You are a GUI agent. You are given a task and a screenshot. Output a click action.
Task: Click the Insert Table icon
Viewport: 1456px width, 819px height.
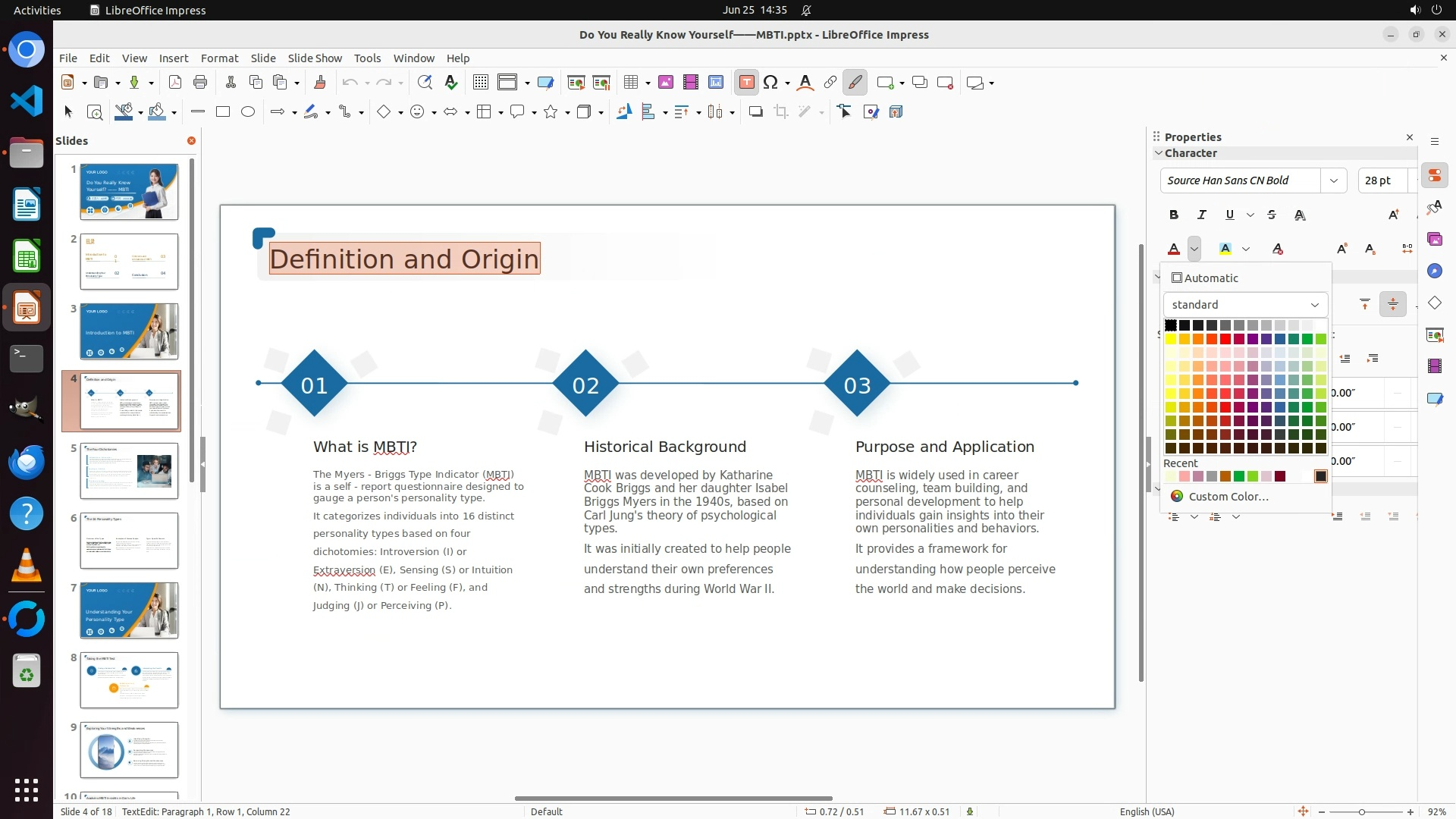pyautogui.click(x=630, y=83)
